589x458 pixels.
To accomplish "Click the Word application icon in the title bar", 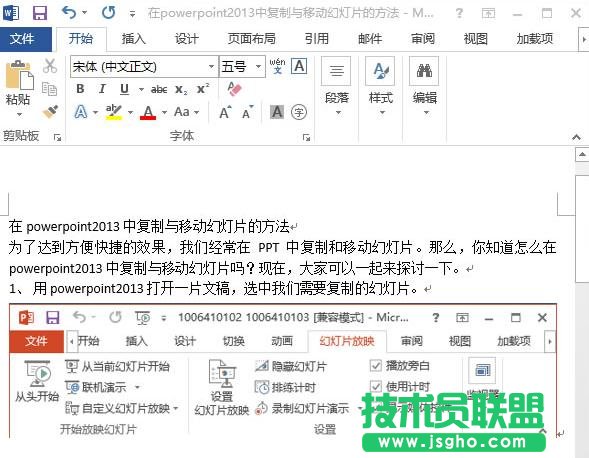I will pyautogui.click(x=11, y=13).
